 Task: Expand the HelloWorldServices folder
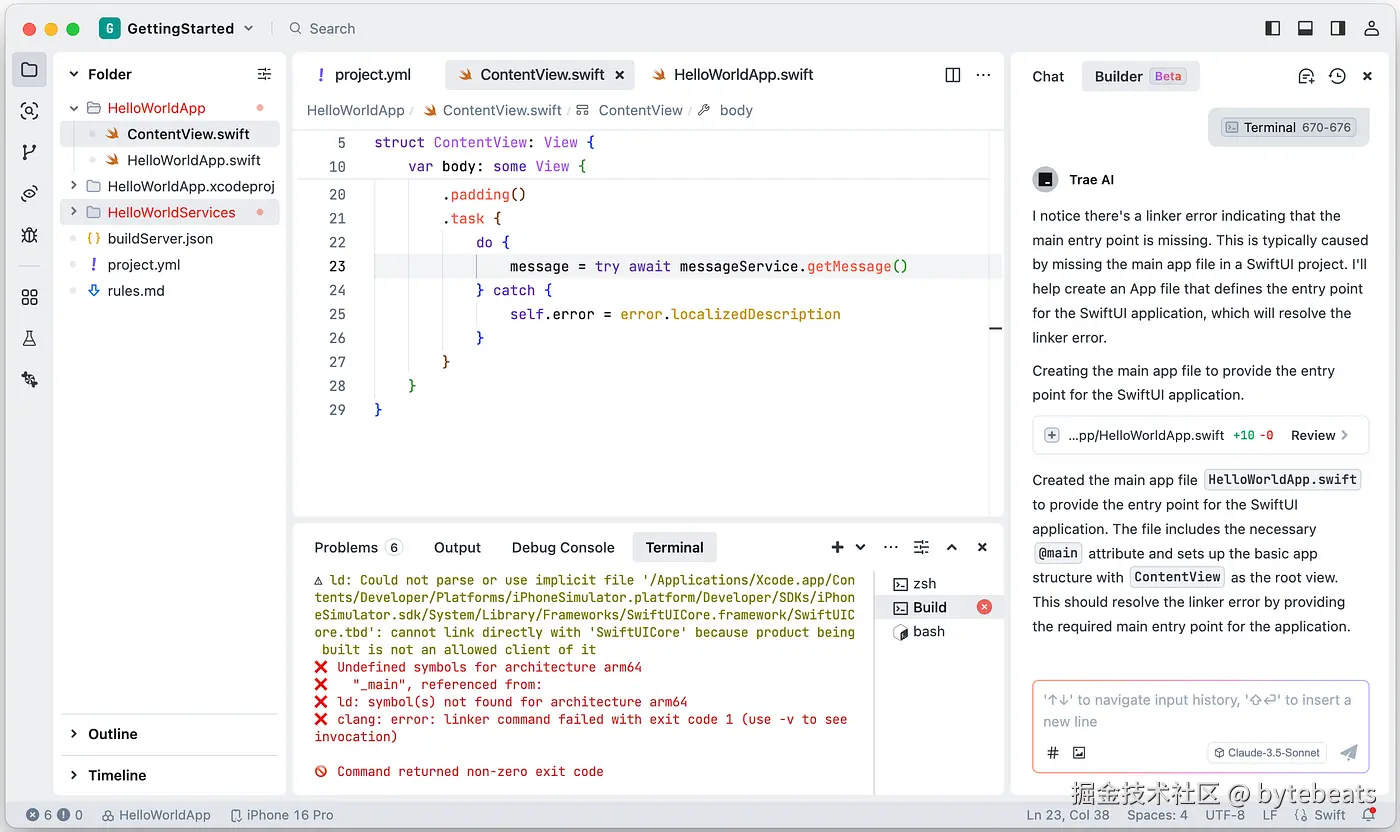point(74,212)
